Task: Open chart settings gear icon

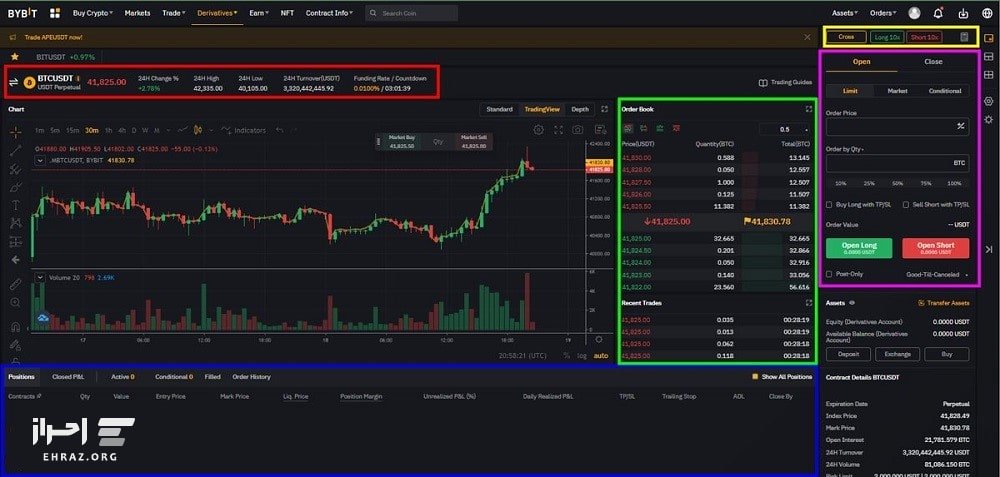Action: (x=539, y=130)
